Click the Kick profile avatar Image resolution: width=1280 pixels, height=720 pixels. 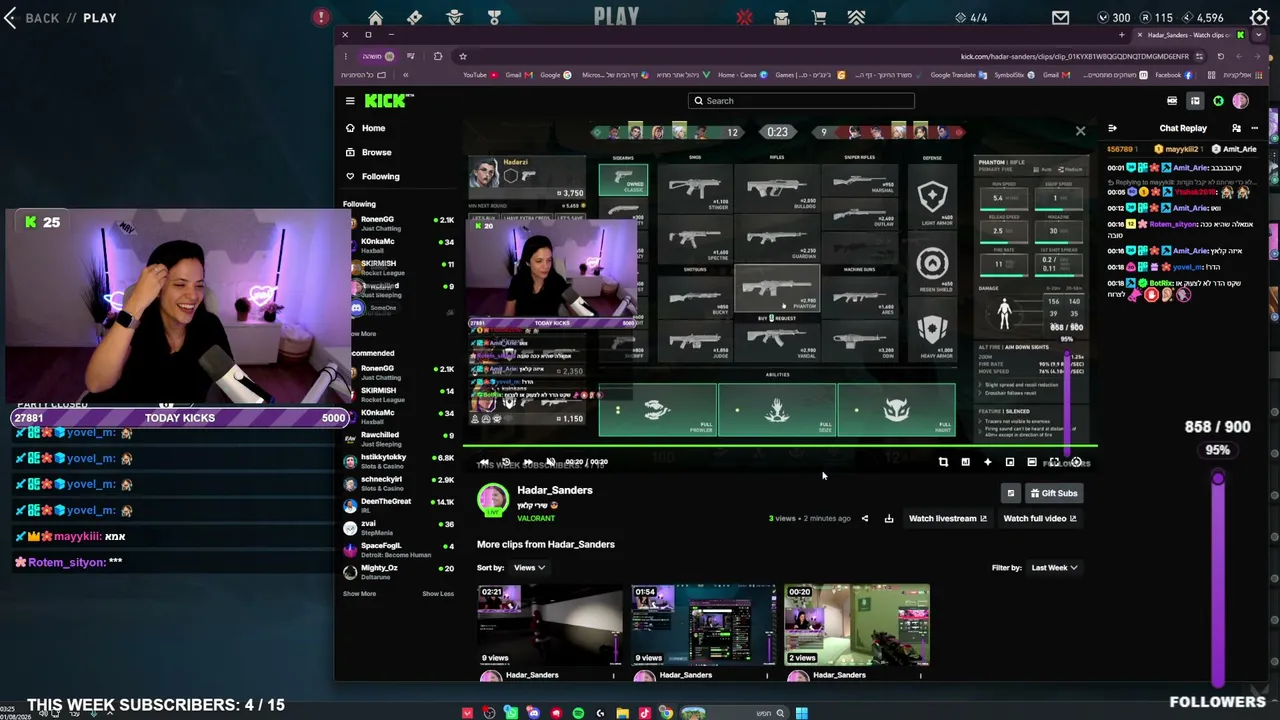pyautogui.click(x=1241, y=101)
